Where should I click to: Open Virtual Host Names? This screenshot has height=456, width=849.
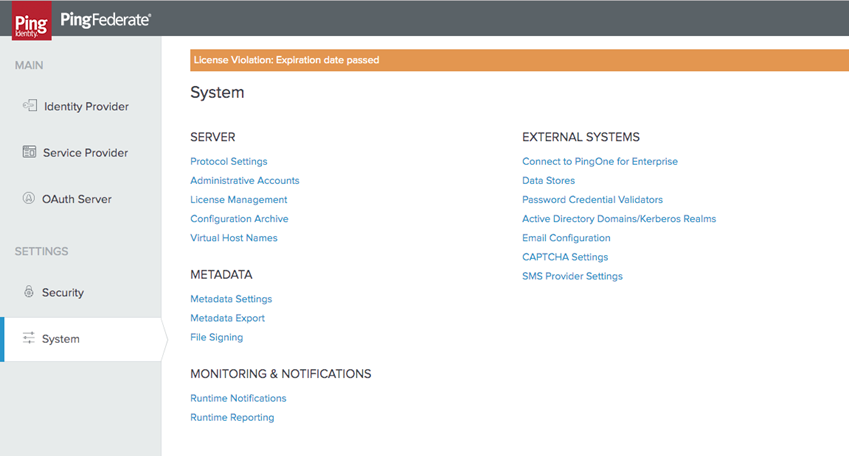pos(234,238)
